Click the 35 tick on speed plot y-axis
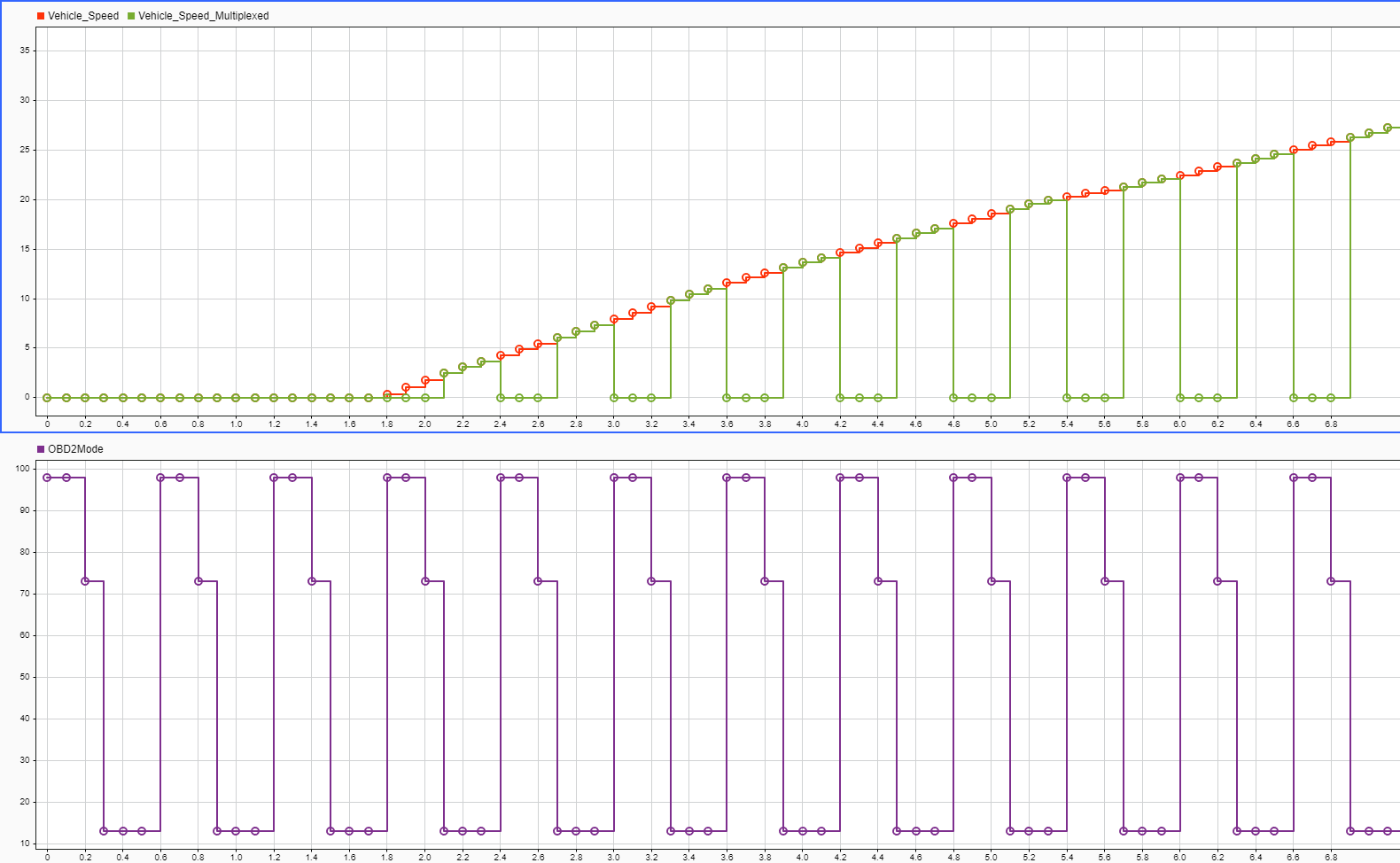This screenshot has width=1400, height=863. pyautogui.click(x=25, y=51)
